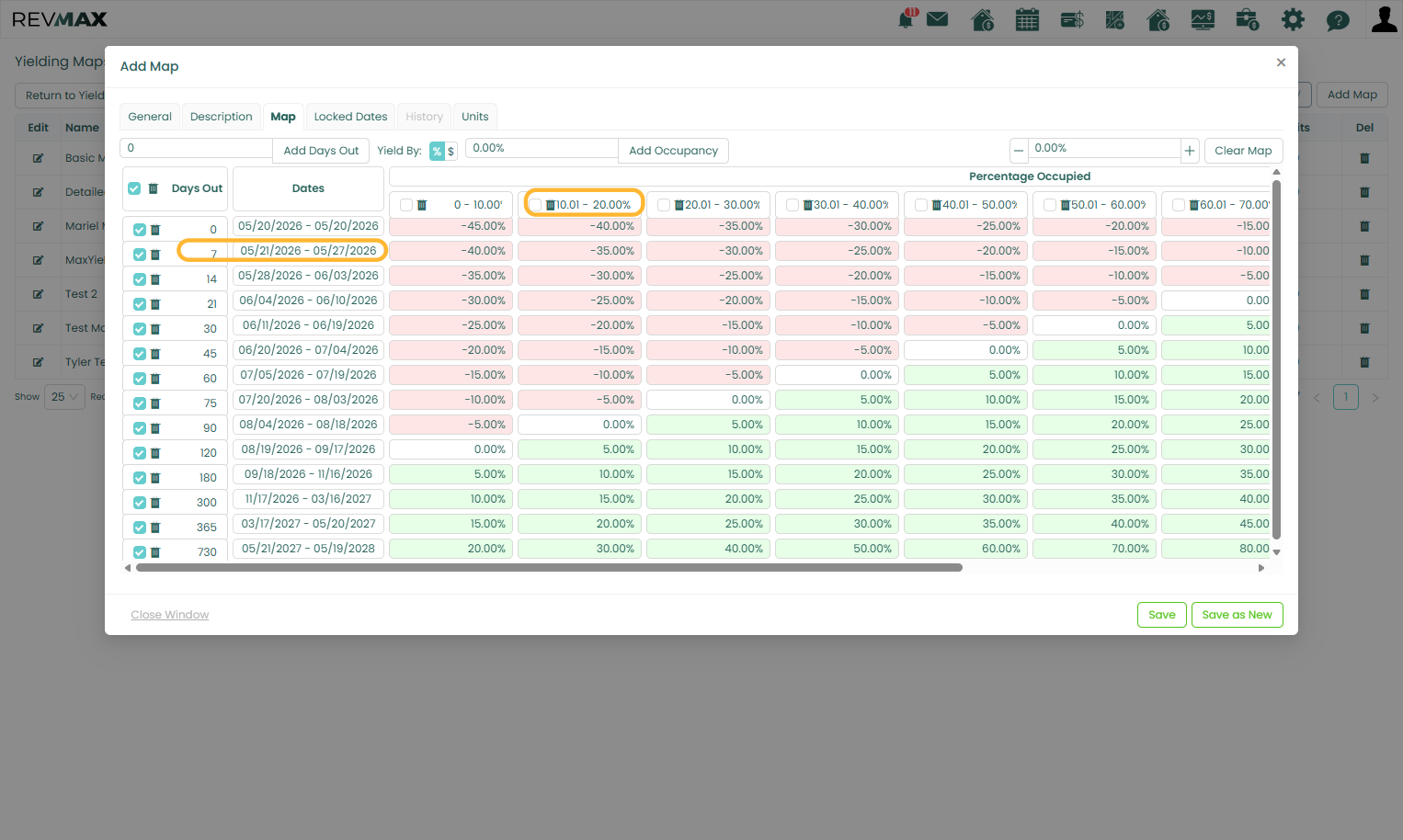Open the Locked Dates tab
The height and width of the screenshot is (840, 1403).
(350, 117)
